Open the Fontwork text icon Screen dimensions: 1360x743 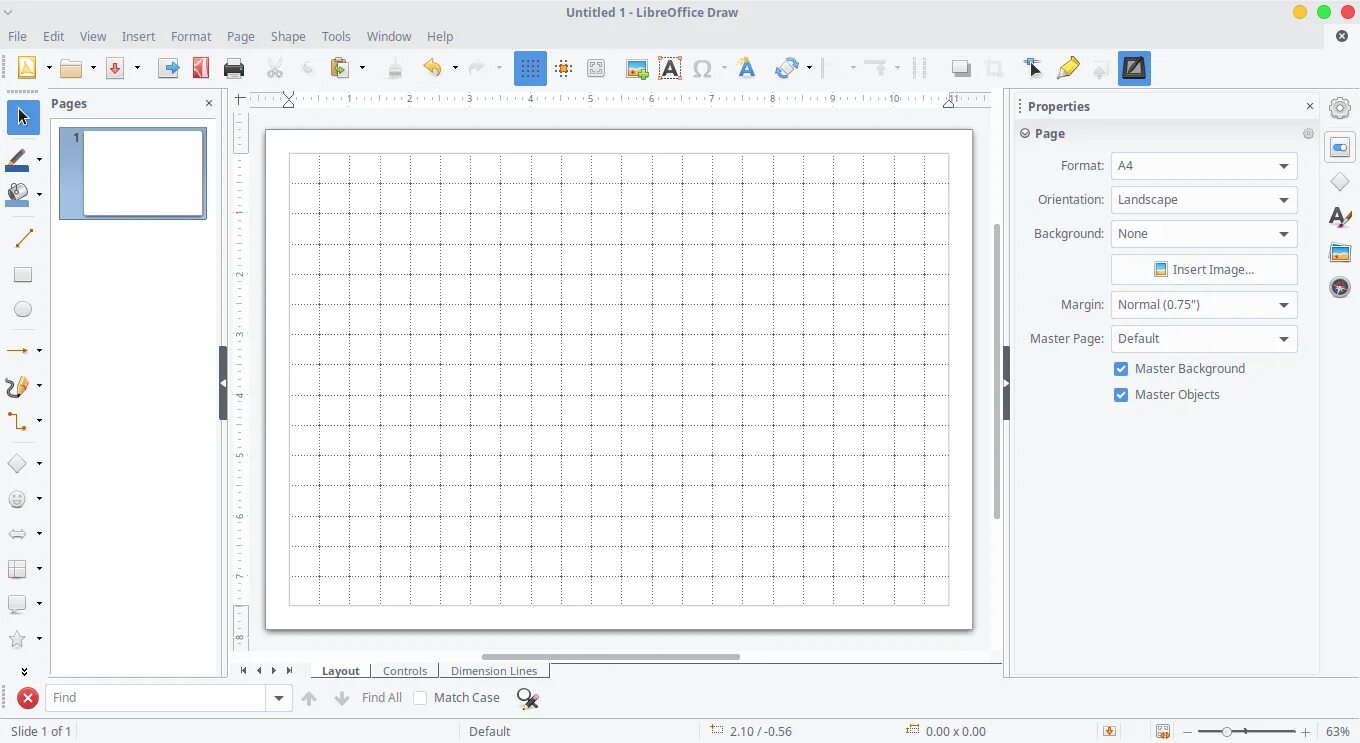(x=746, y=68)
